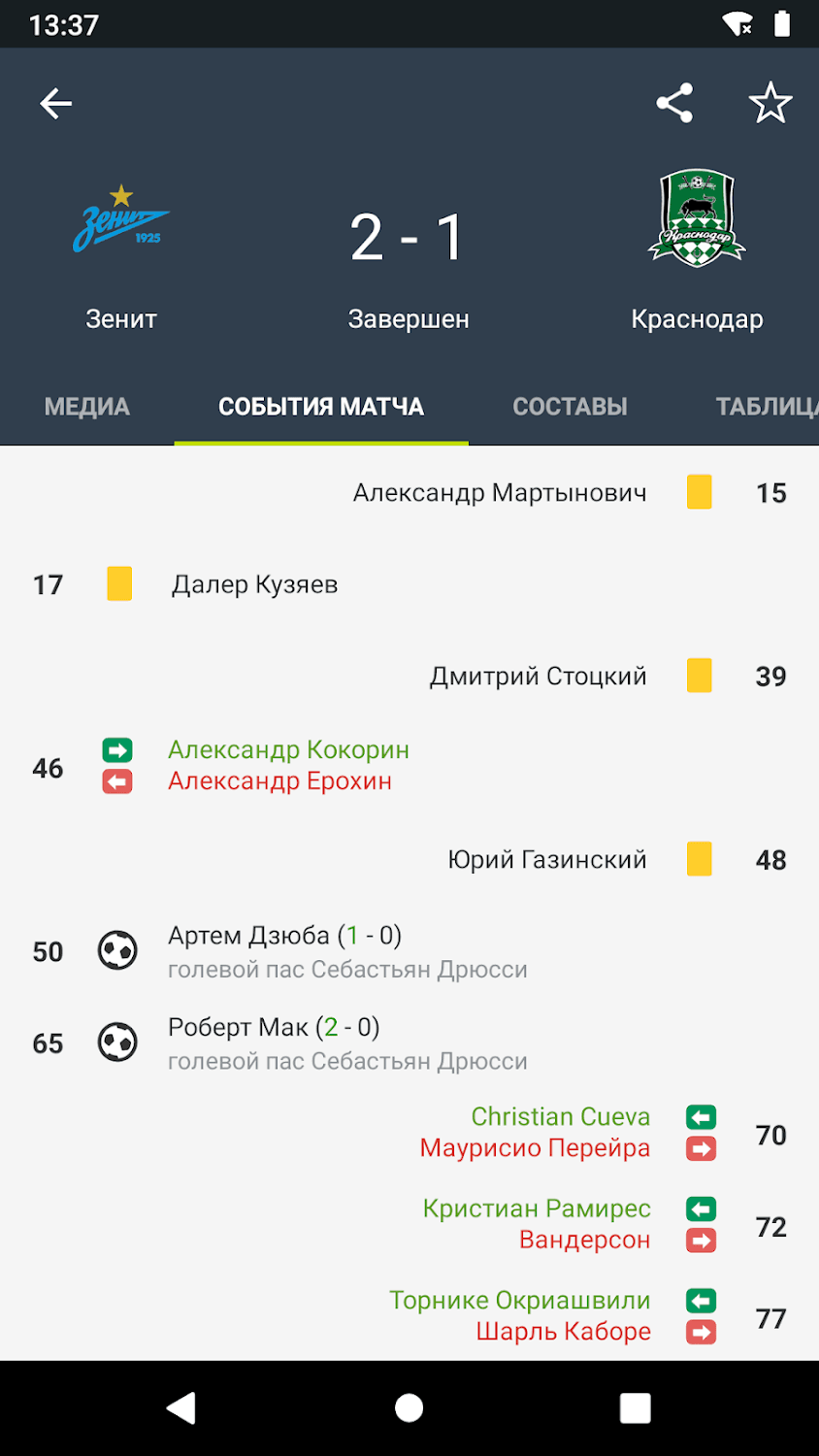Tap the Zenit team logo
819x1456 pixels.
point(121,219)
